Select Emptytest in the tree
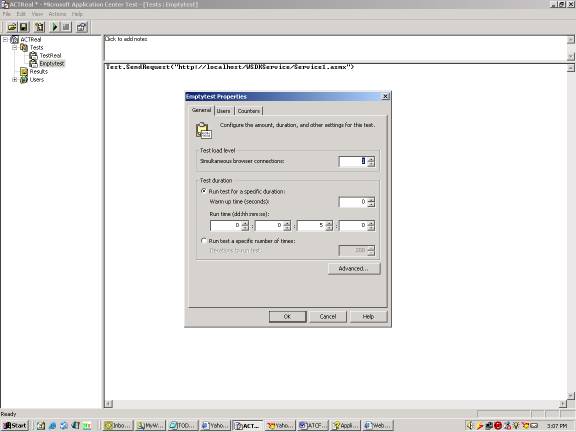 (52, 64)
